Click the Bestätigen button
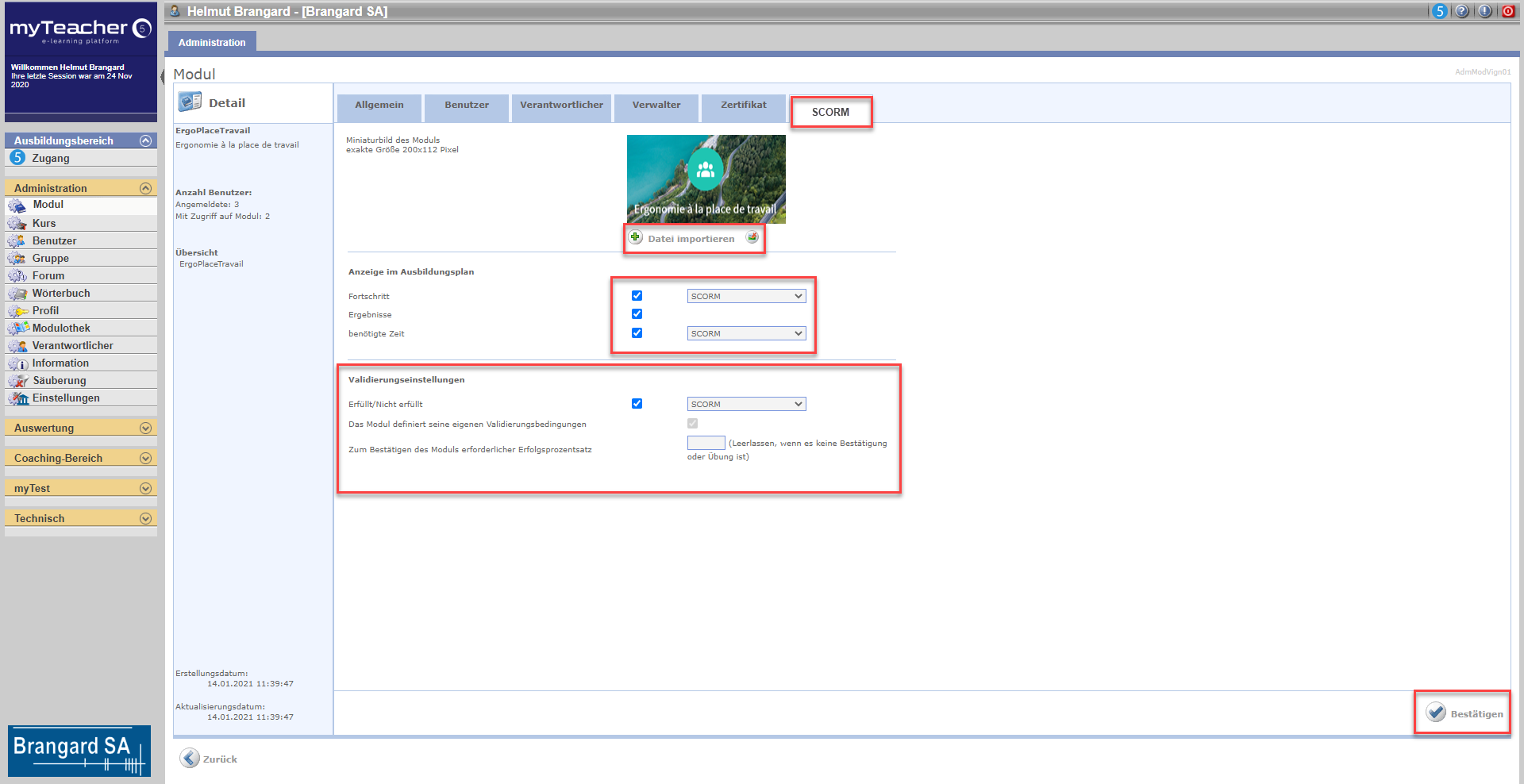 click(x=1464, y=713)
